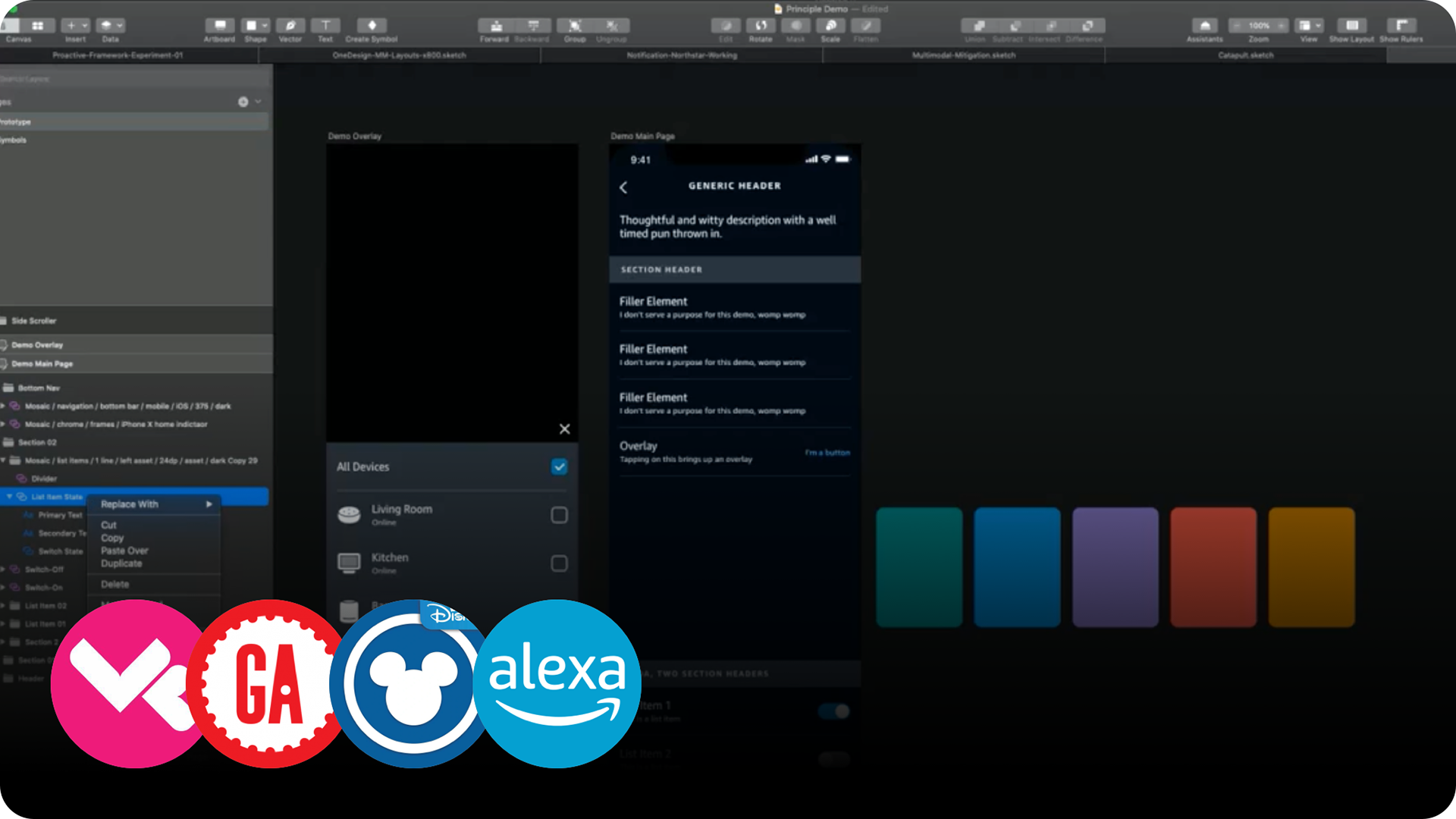
Task: Open the Data dropdown in toolbar
Action: [111, 26]
